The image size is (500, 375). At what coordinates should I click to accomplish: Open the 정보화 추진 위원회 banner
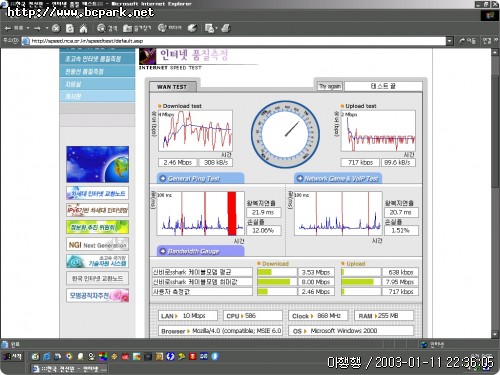click(x=98, y=227)
